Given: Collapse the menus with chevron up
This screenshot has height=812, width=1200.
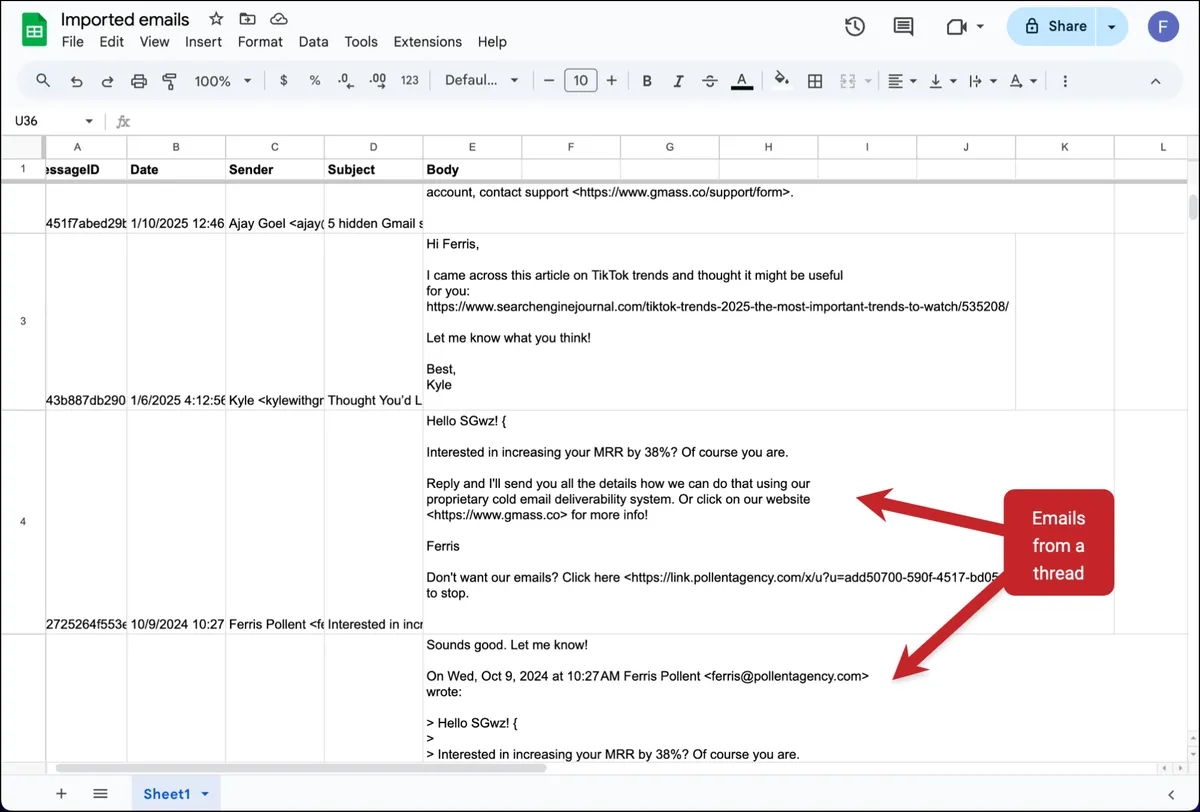Looking at the screenshot, I should point(1156,81).
